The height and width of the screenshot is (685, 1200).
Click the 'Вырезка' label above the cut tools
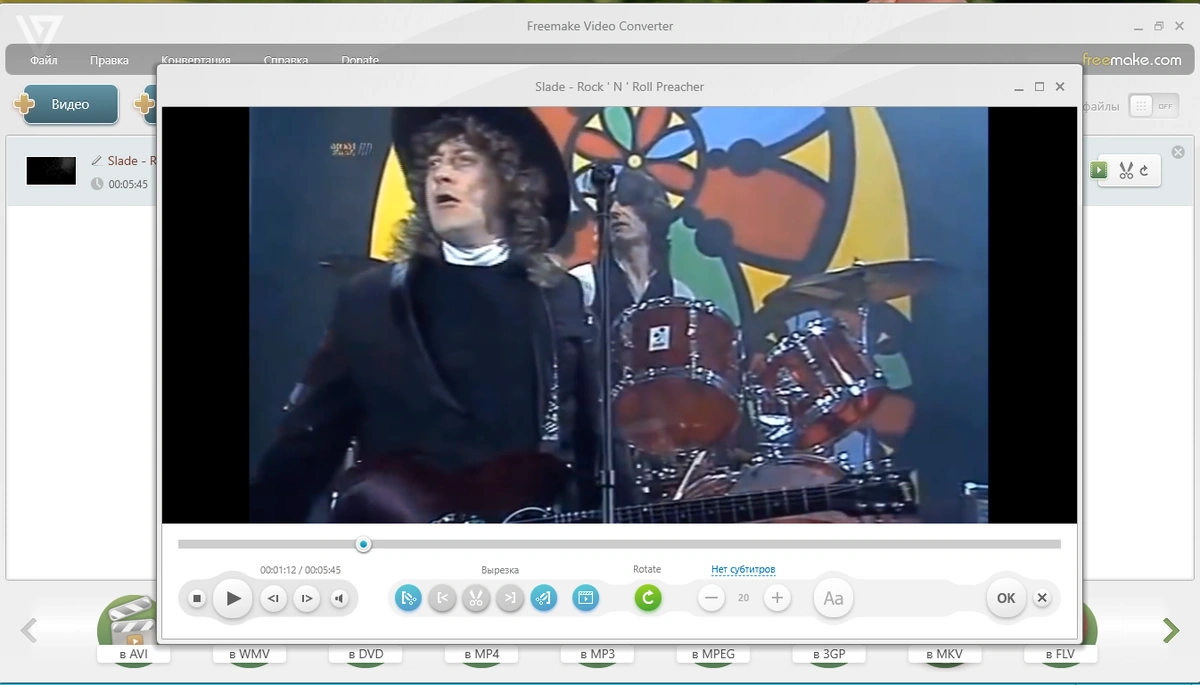[x=500, y=570]
